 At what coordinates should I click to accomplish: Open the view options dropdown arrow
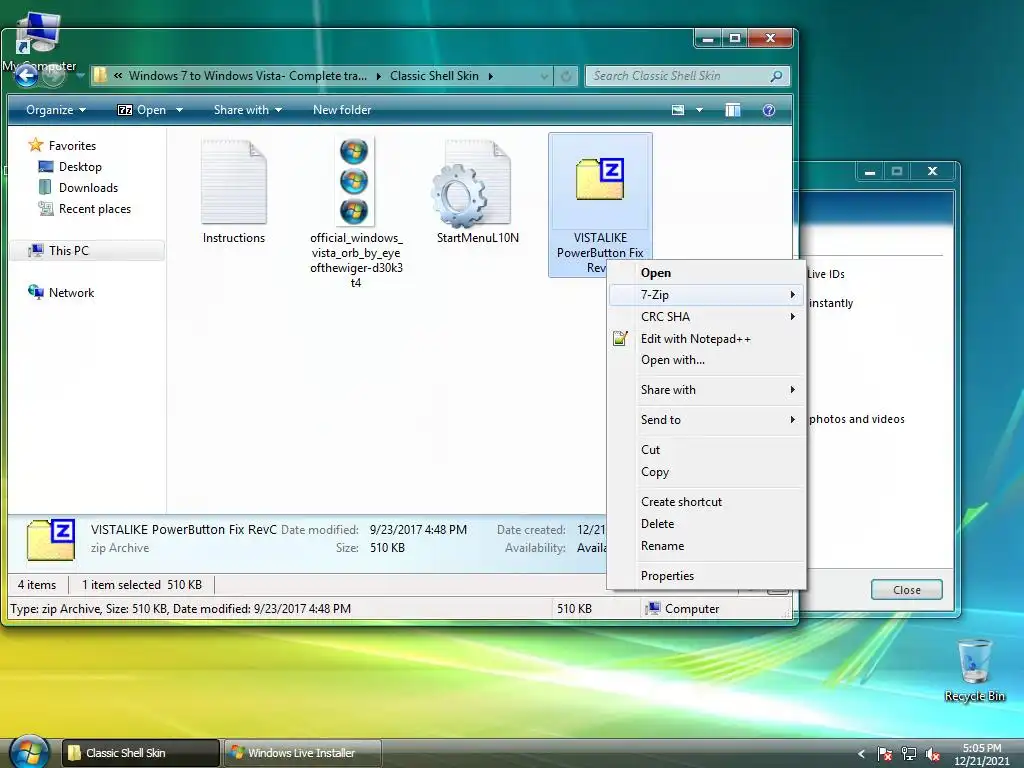[x=699, y=110]
